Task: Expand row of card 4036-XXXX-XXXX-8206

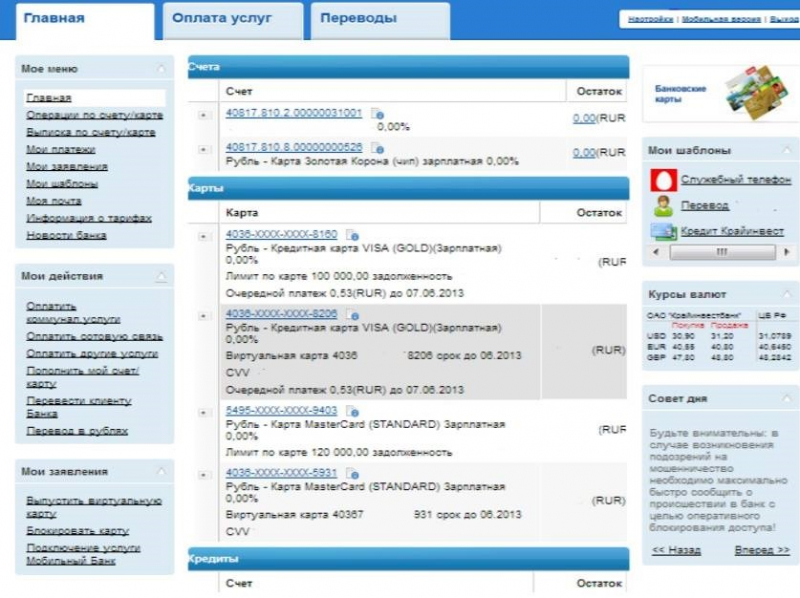Action: point(204,316)
